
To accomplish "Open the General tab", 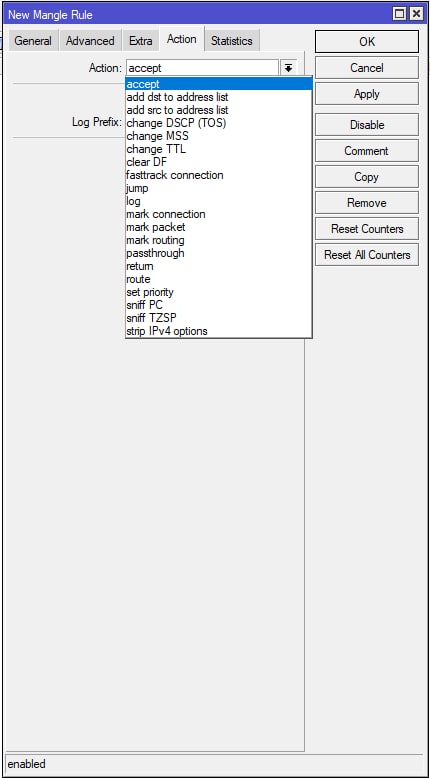I will [x=33, y=41].
